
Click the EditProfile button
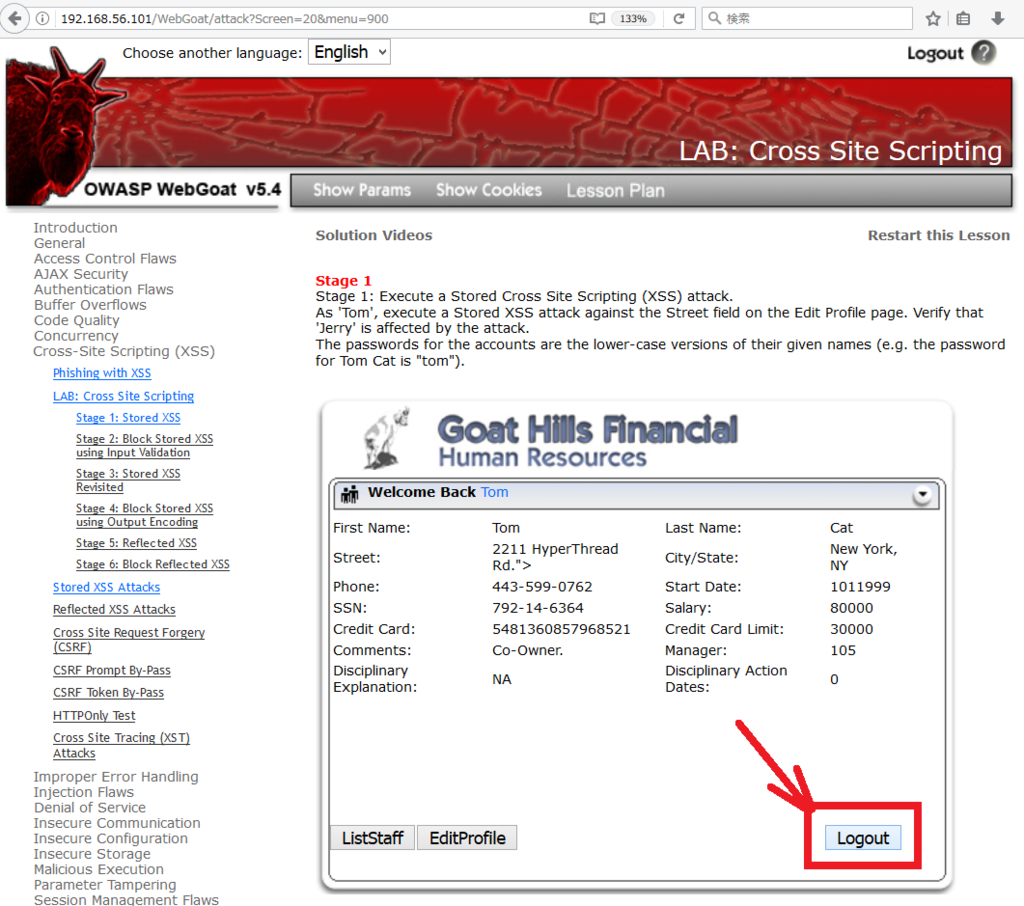pos(467,838)
